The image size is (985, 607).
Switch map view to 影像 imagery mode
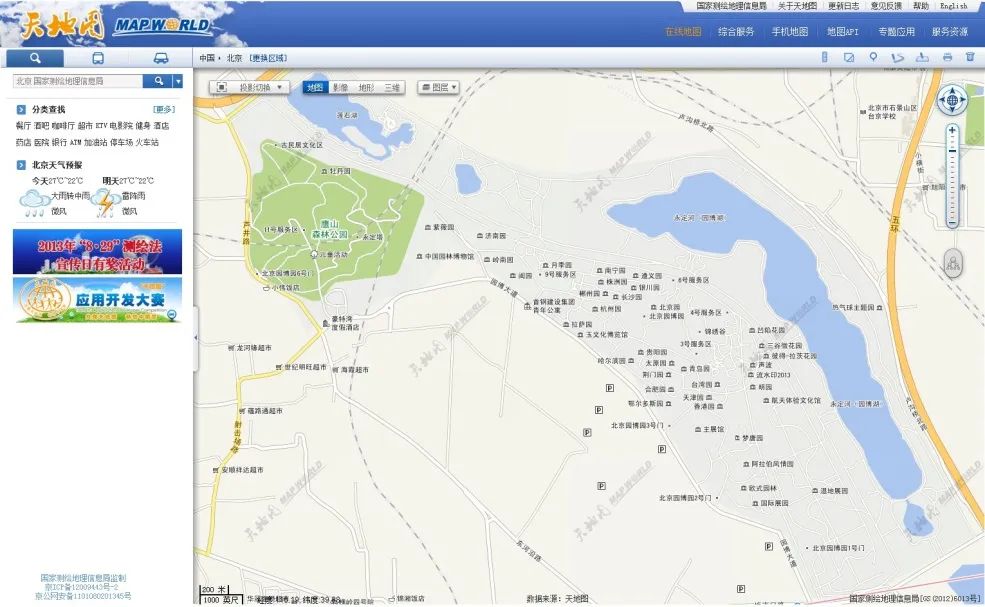click(x=340, y=87)
